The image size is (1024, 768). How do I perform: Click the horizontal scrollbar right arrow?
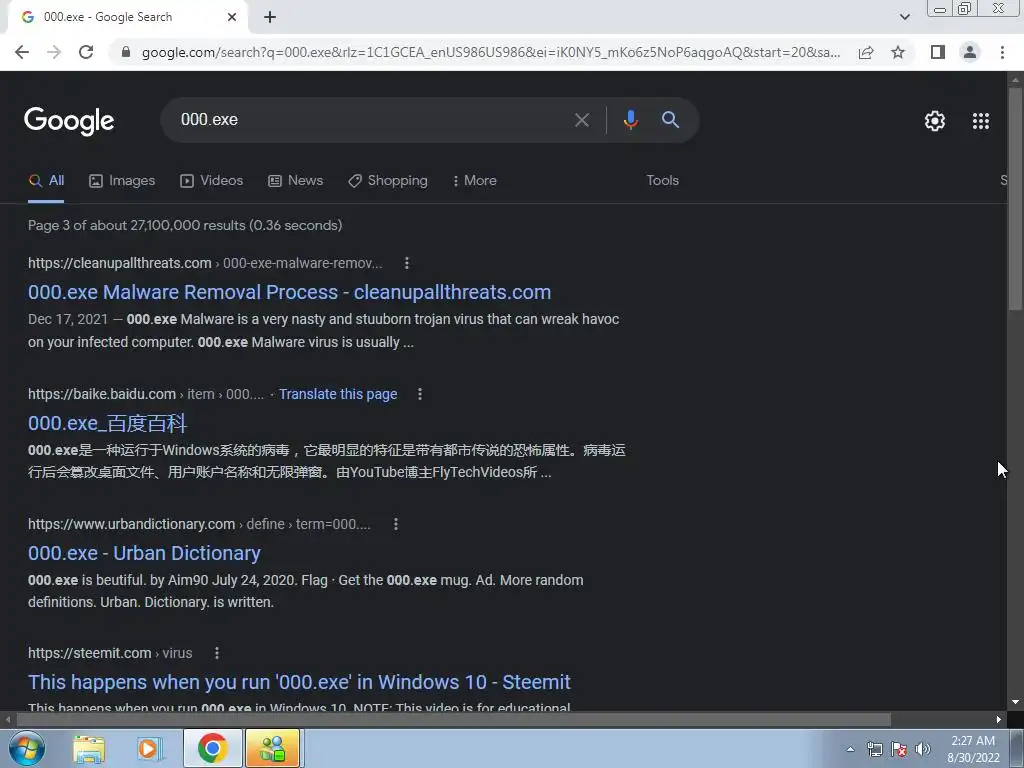pyautogui.click(x=999, y=720)
